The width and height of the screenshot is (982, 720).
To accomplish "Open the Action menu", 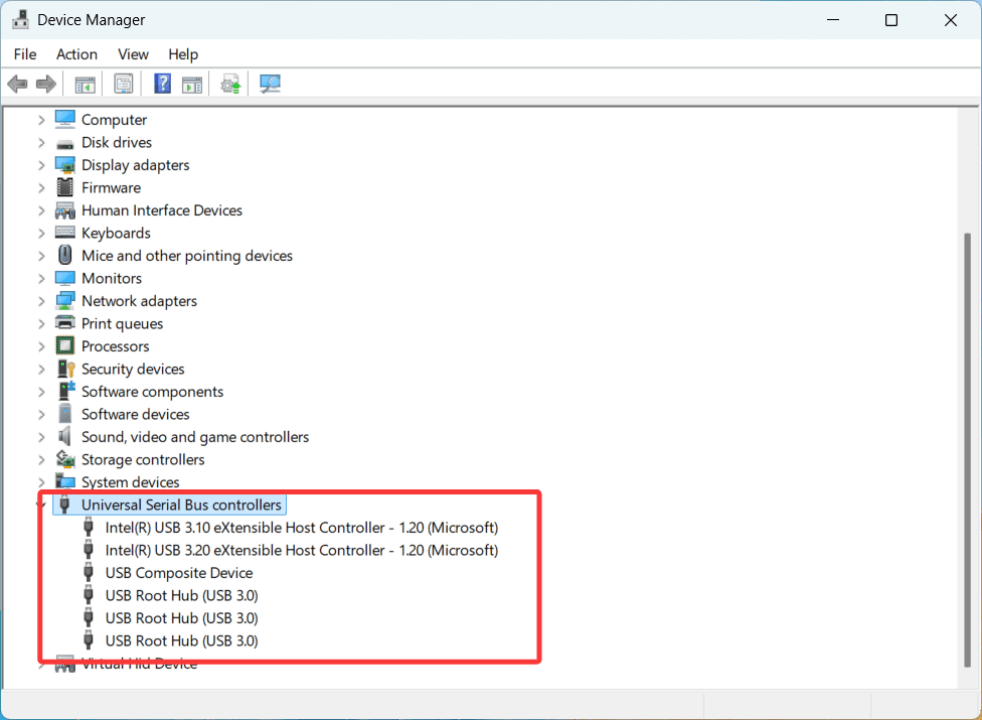I will coord(76,54).
